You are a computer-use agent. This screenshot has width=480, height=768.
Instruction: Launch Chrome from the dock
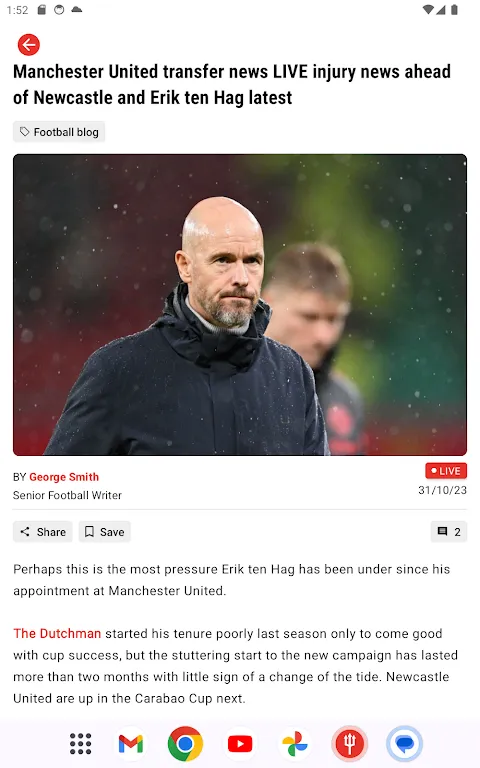coord(185,744)
